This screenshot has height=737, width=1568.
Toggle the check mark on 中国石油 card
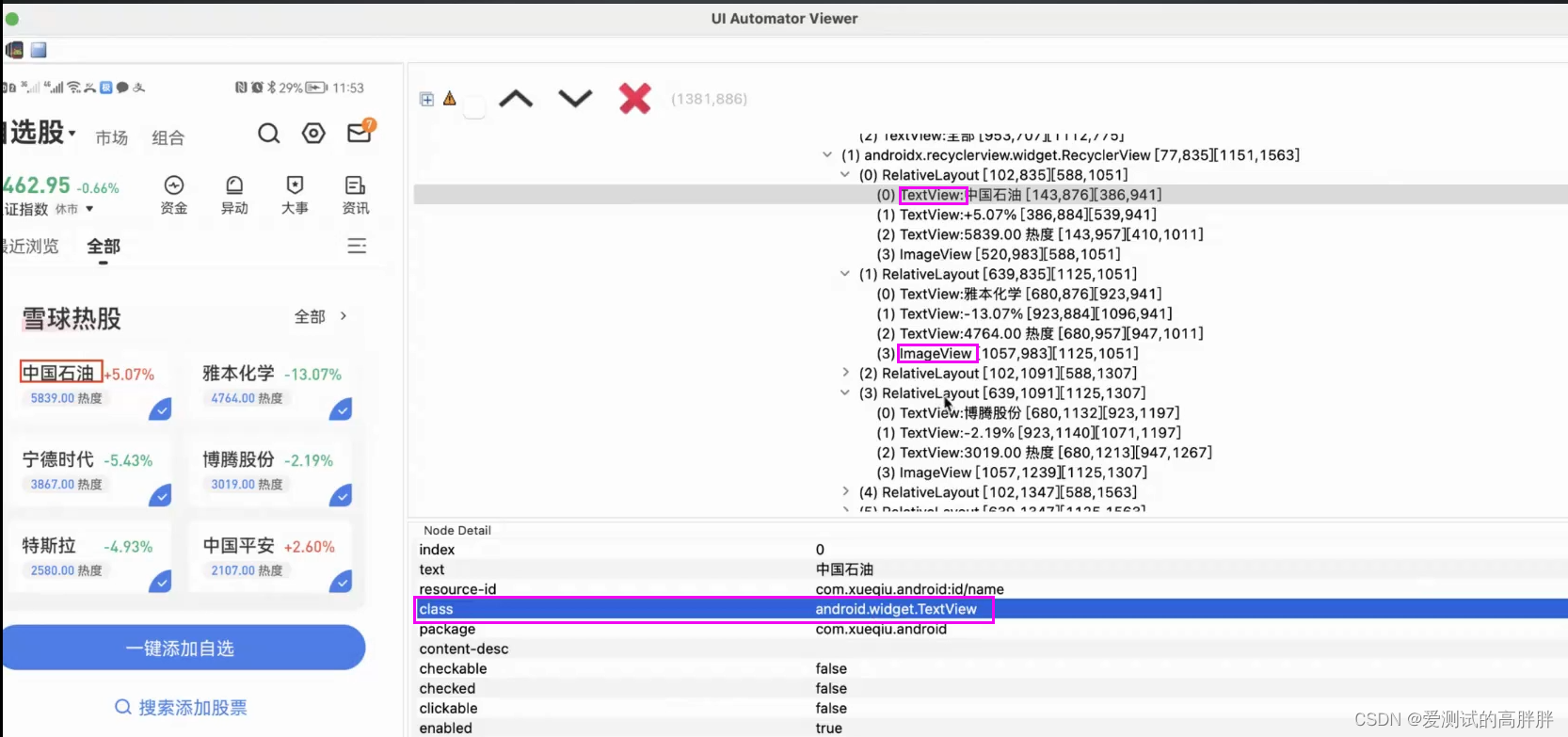pyautogui.click(x=160, y=409)
